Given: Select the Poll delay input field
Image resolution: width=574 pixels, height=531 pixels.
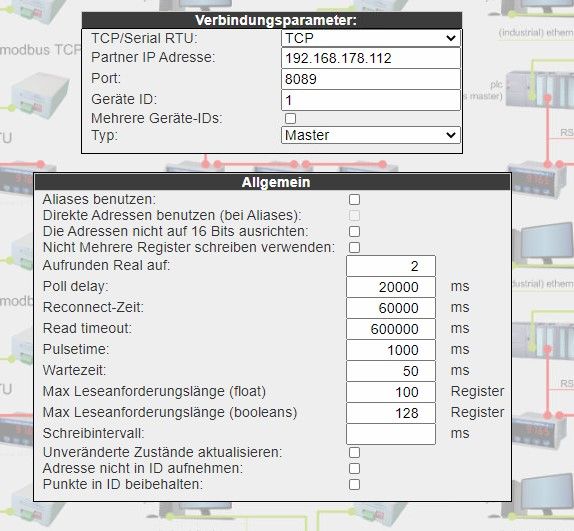Looking at the screenshot, I should pyautogui.click(x=391, y=287).
